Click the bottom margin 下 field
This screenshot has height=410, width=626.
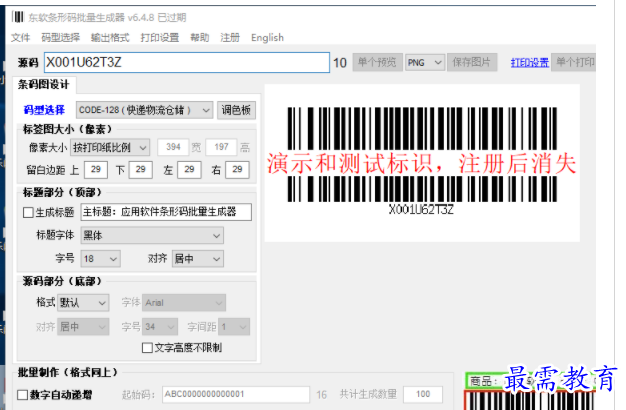coord(141,170)
